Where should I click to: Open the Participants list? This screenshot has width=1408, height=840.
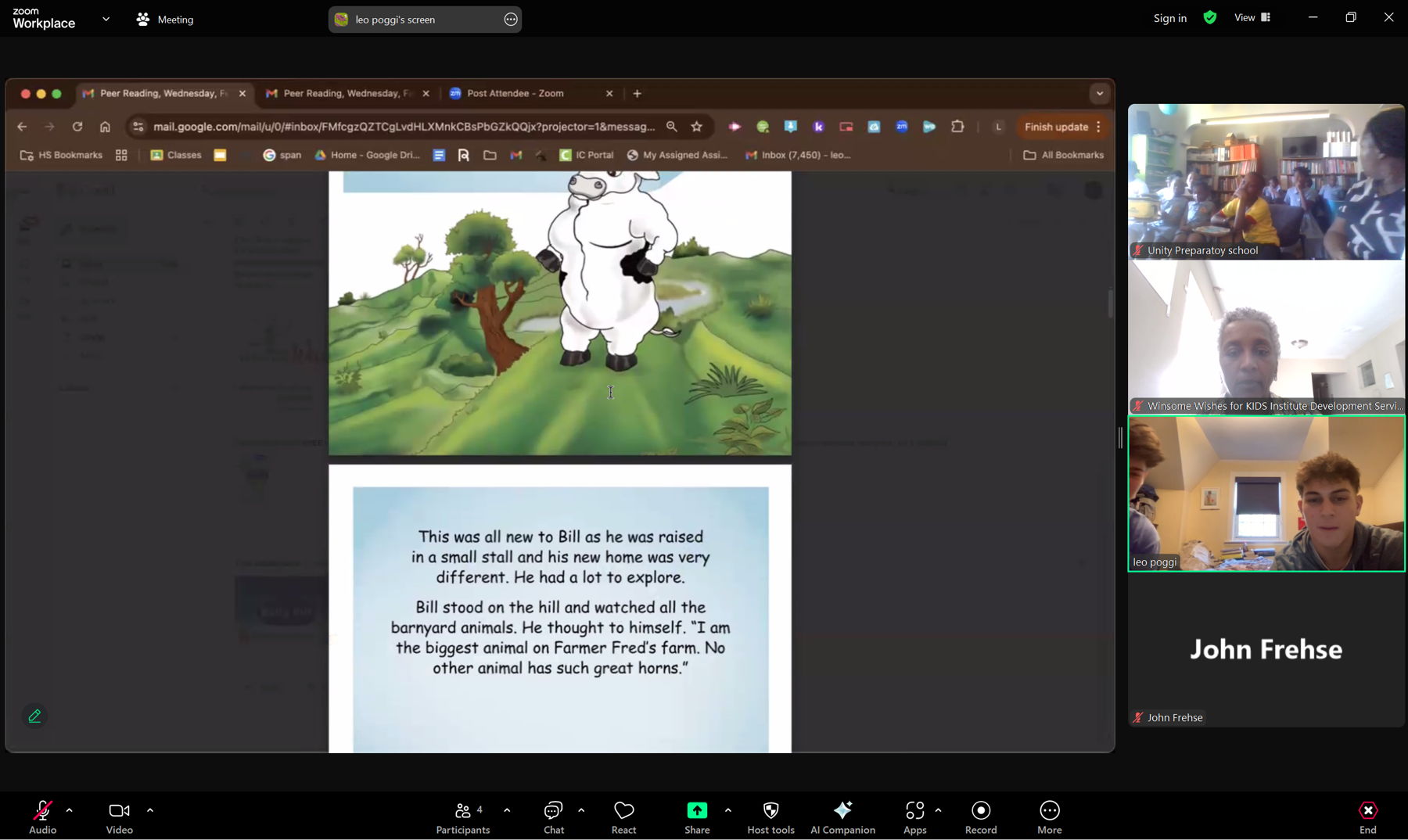463,817
